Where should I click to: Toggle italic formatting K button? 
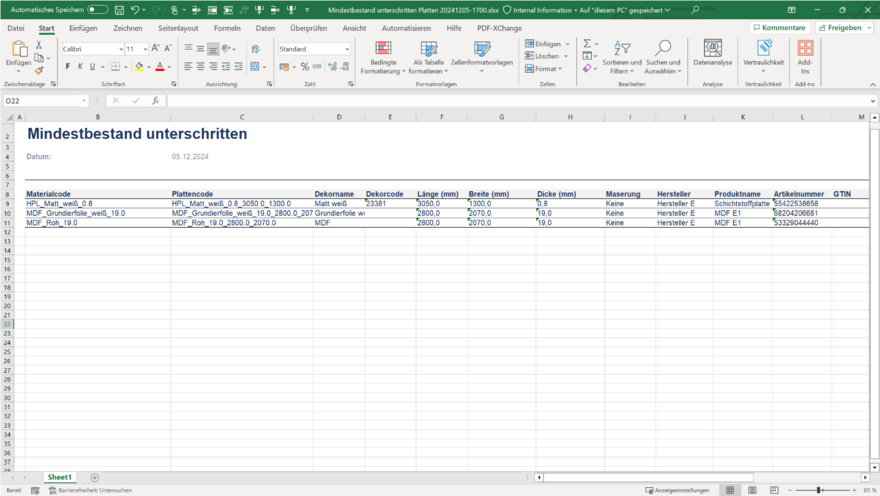80,67
